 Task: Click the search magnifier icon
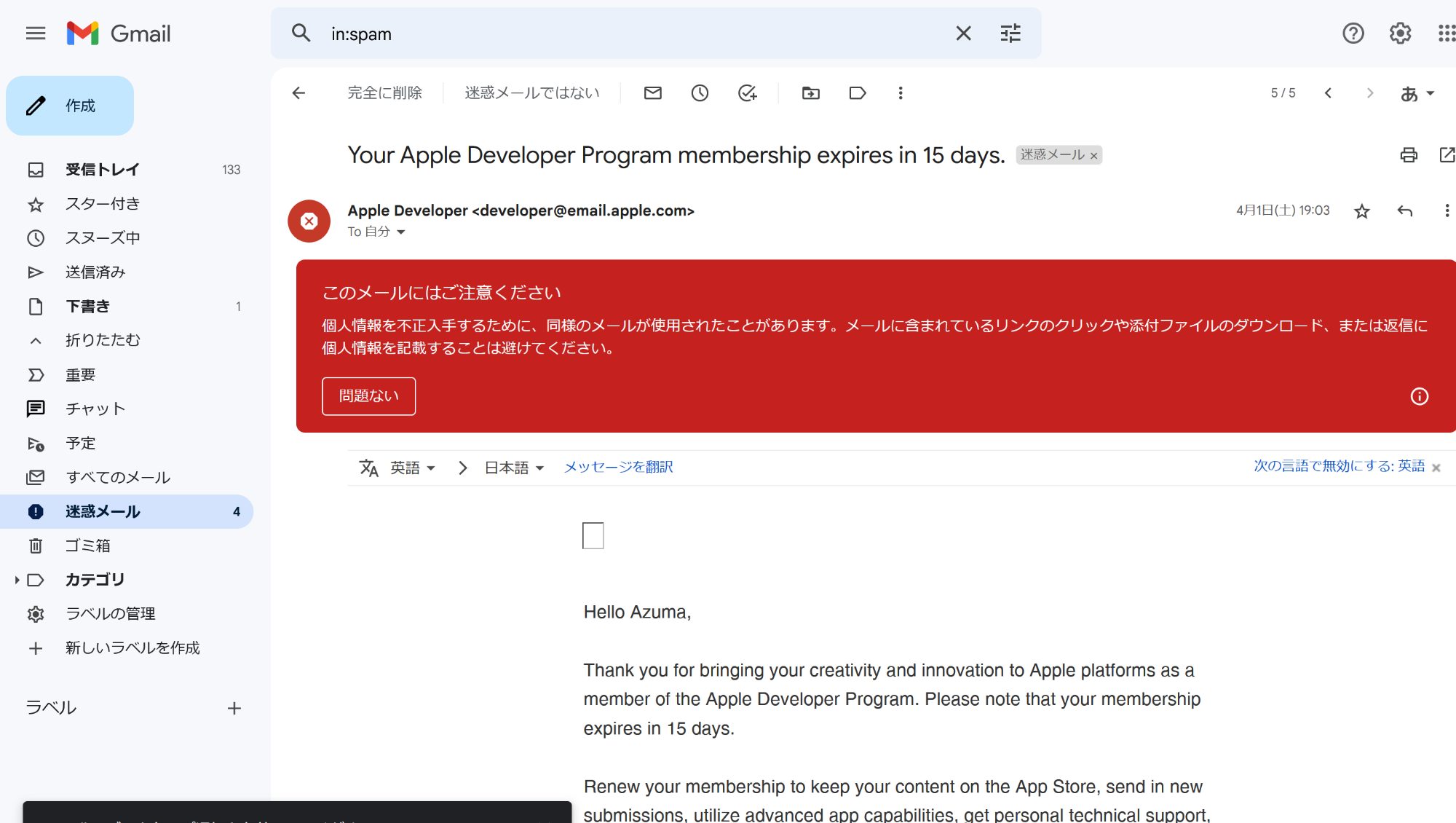tap(301, 34)
